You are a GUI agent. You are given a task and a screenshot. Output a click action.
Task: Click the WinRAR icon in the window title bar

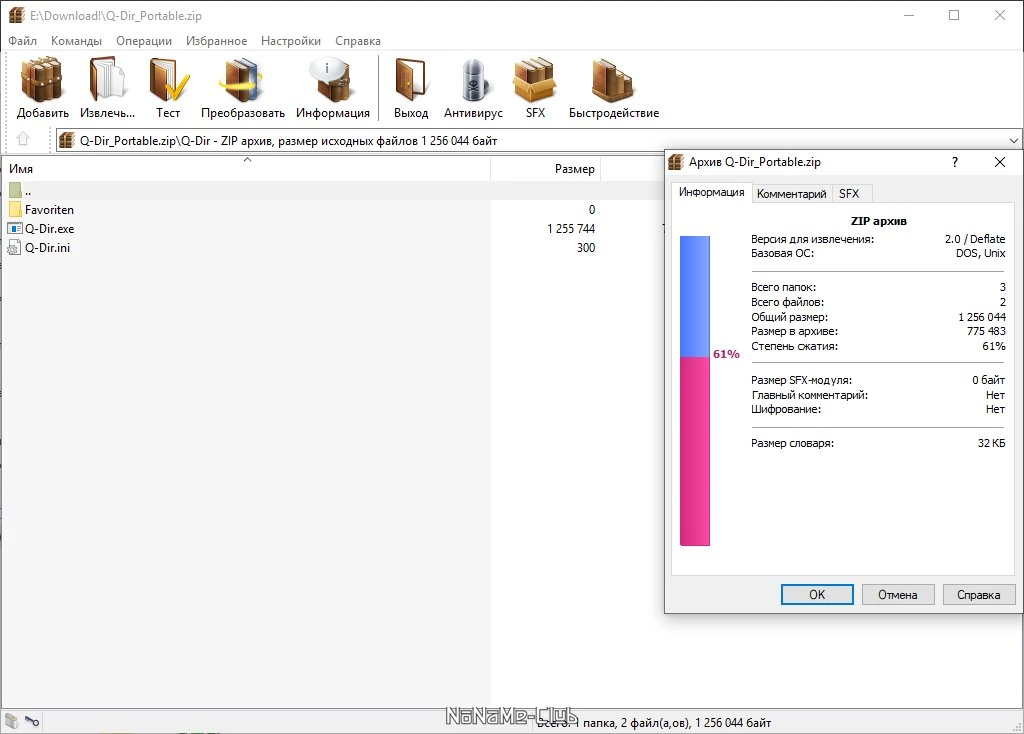click(16, 15)
